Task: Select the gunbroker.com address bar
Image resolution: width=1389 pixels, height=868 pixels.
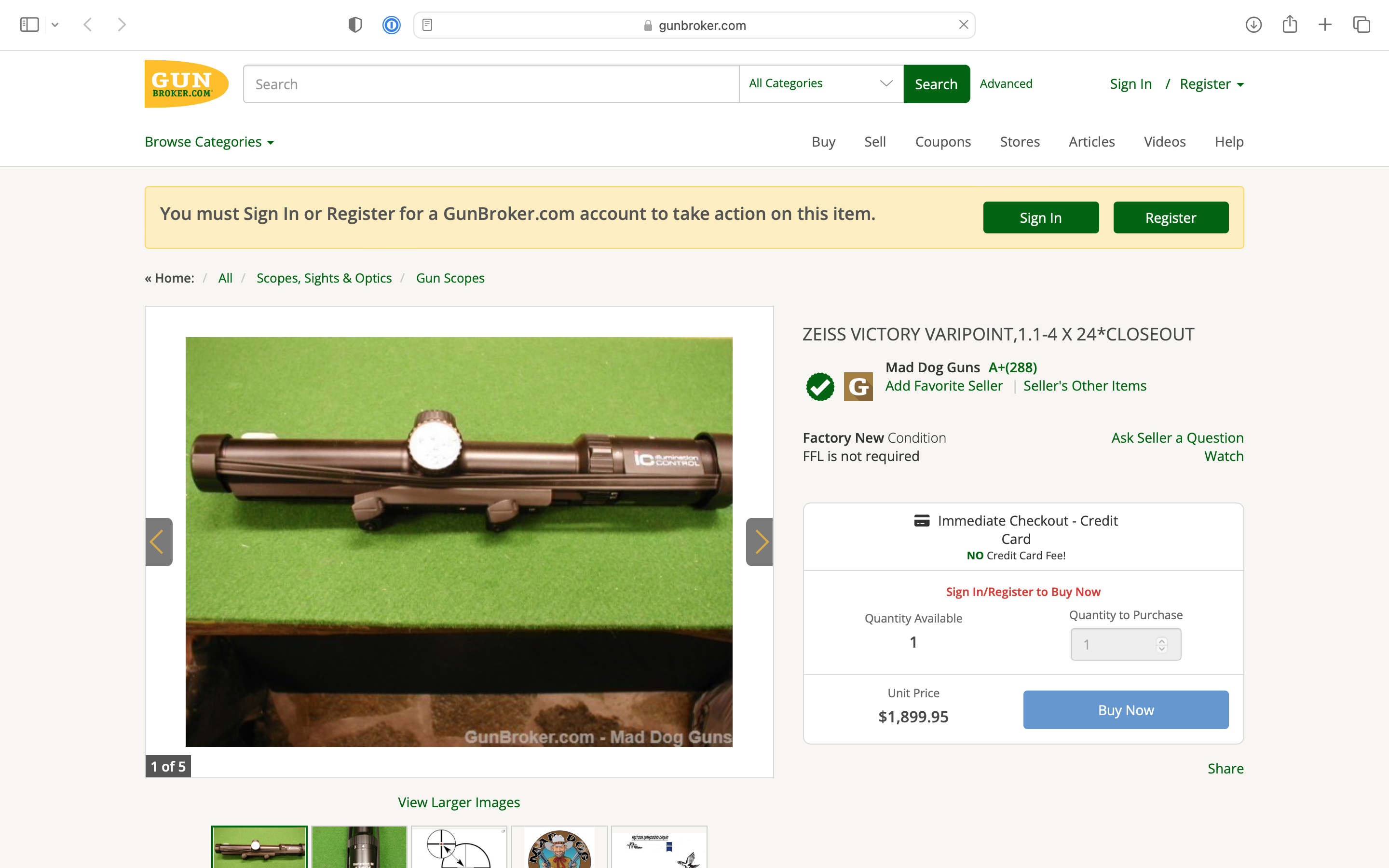Action: click(x=694, y=25)
